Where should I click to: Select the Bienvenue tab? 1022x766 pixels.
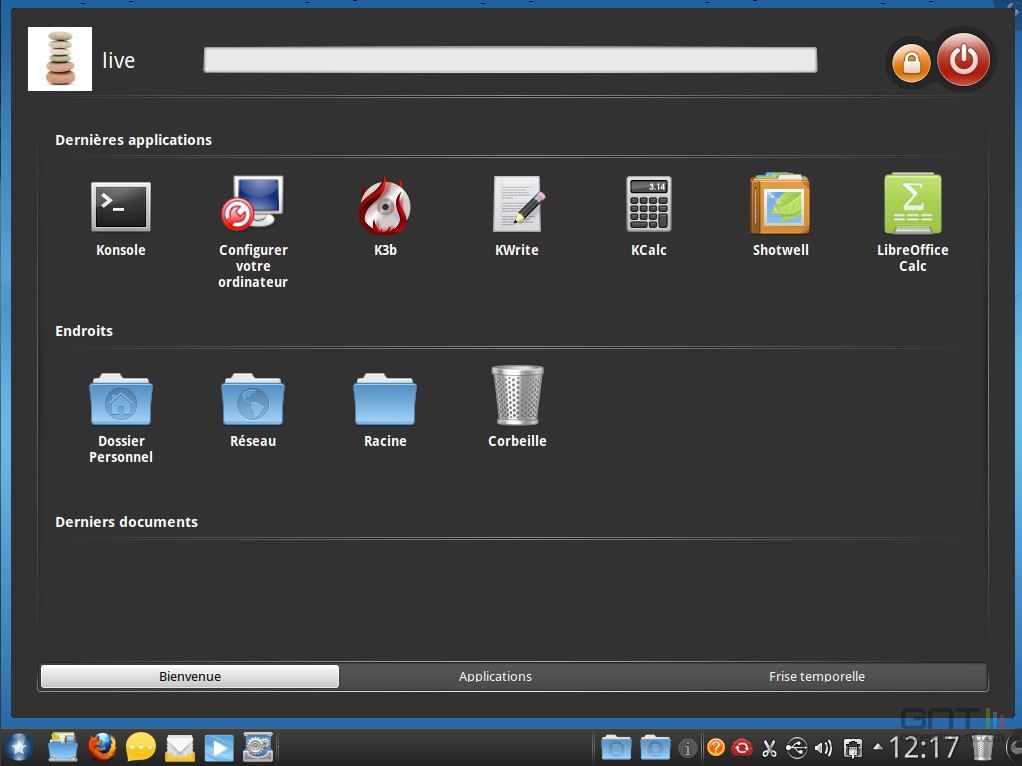[x=190, y=677]
